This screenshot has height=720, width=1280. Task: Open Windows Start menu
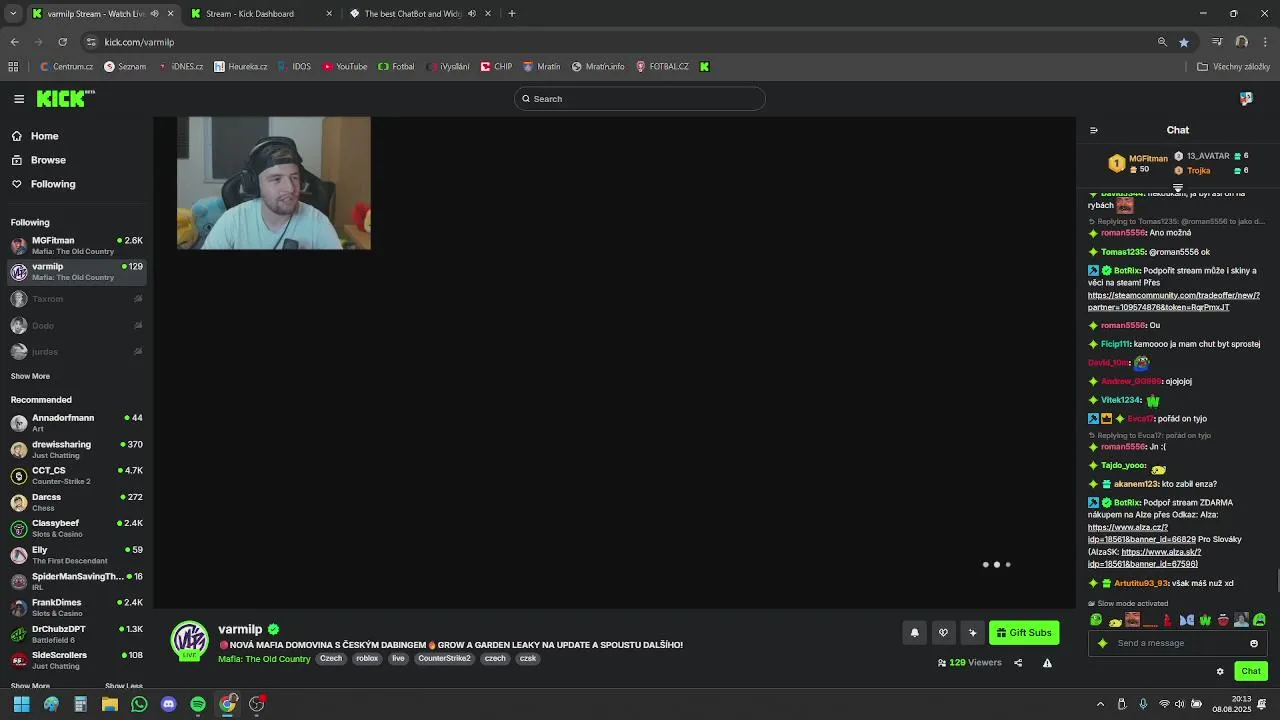coord(21,704)
